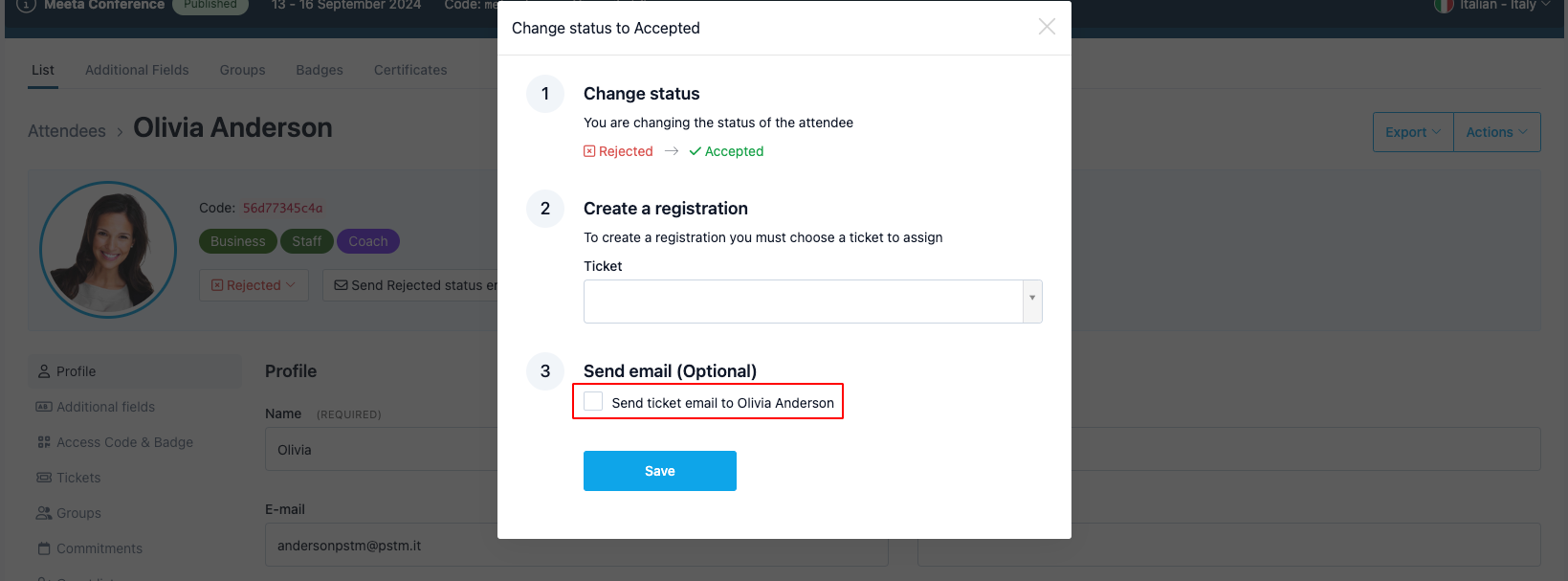The width and height of the screenshot is (1568, 581).
Task: Select the Commitments calendar icon
Action: coord(44,548)
